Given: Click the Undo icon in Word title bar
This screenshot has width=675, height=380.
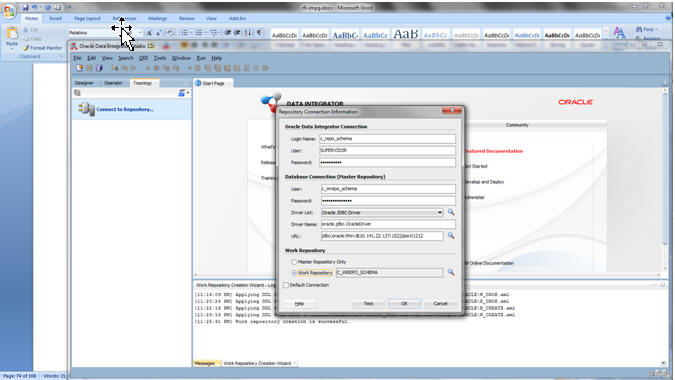Looking at the screenshot, I should [35, 7].
